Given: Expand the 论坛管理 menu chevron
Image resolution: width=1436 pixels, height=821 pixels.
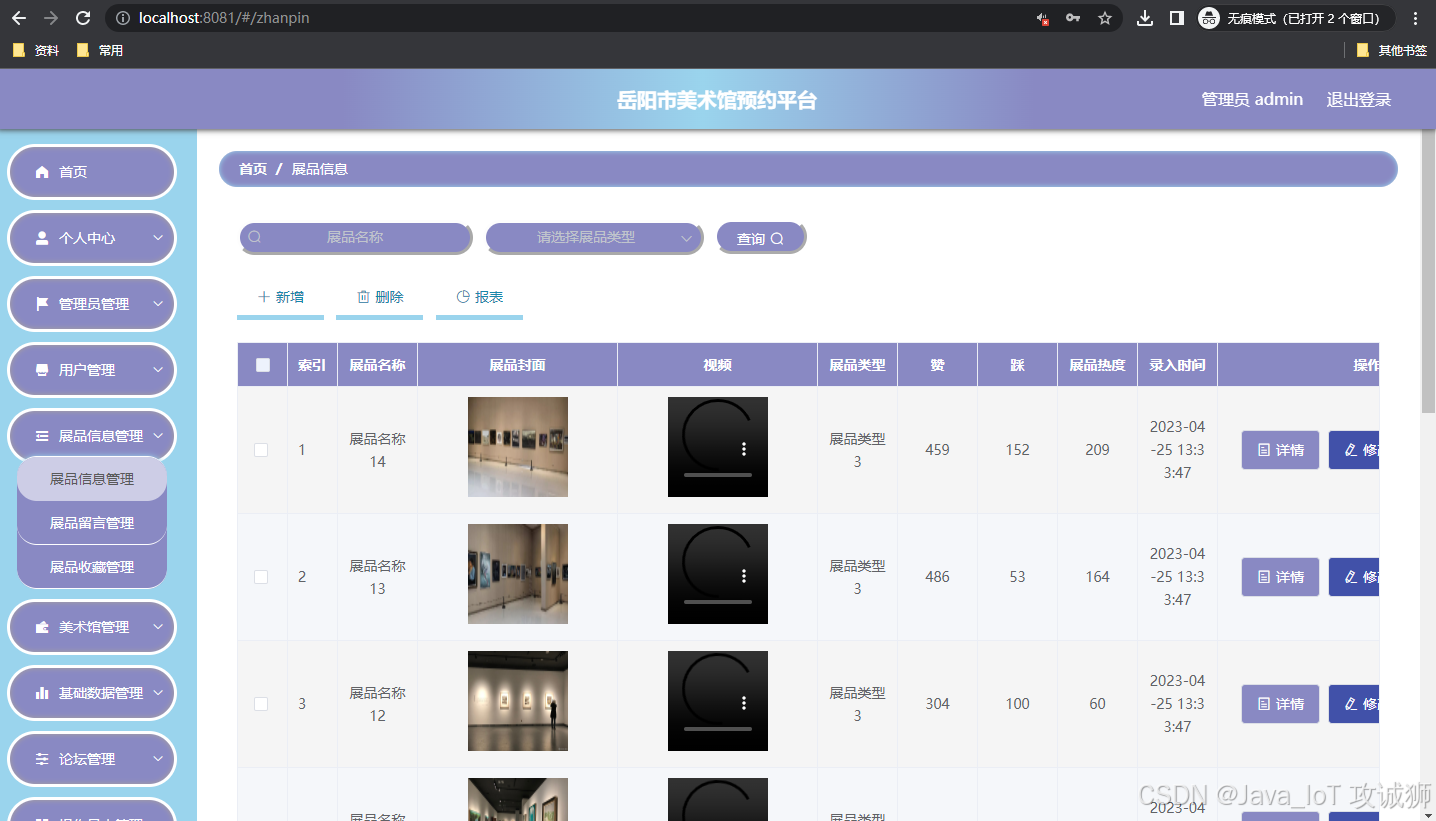Looking at the screenshot, I should click(x=158, y=759).
